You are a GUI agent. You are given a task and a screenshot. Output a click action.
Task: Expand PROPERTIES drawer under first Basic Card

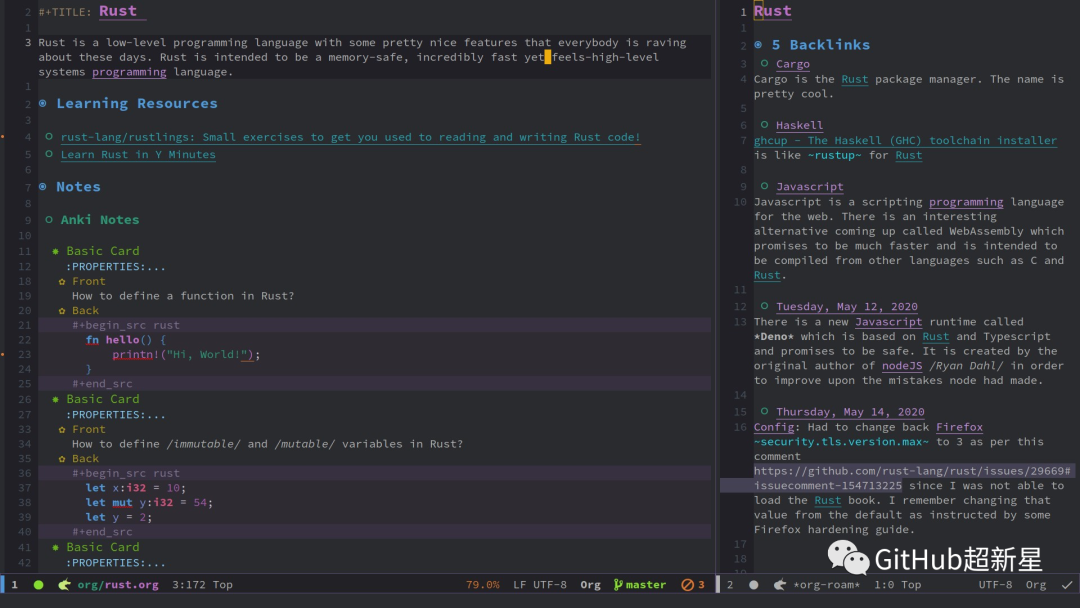116,266
